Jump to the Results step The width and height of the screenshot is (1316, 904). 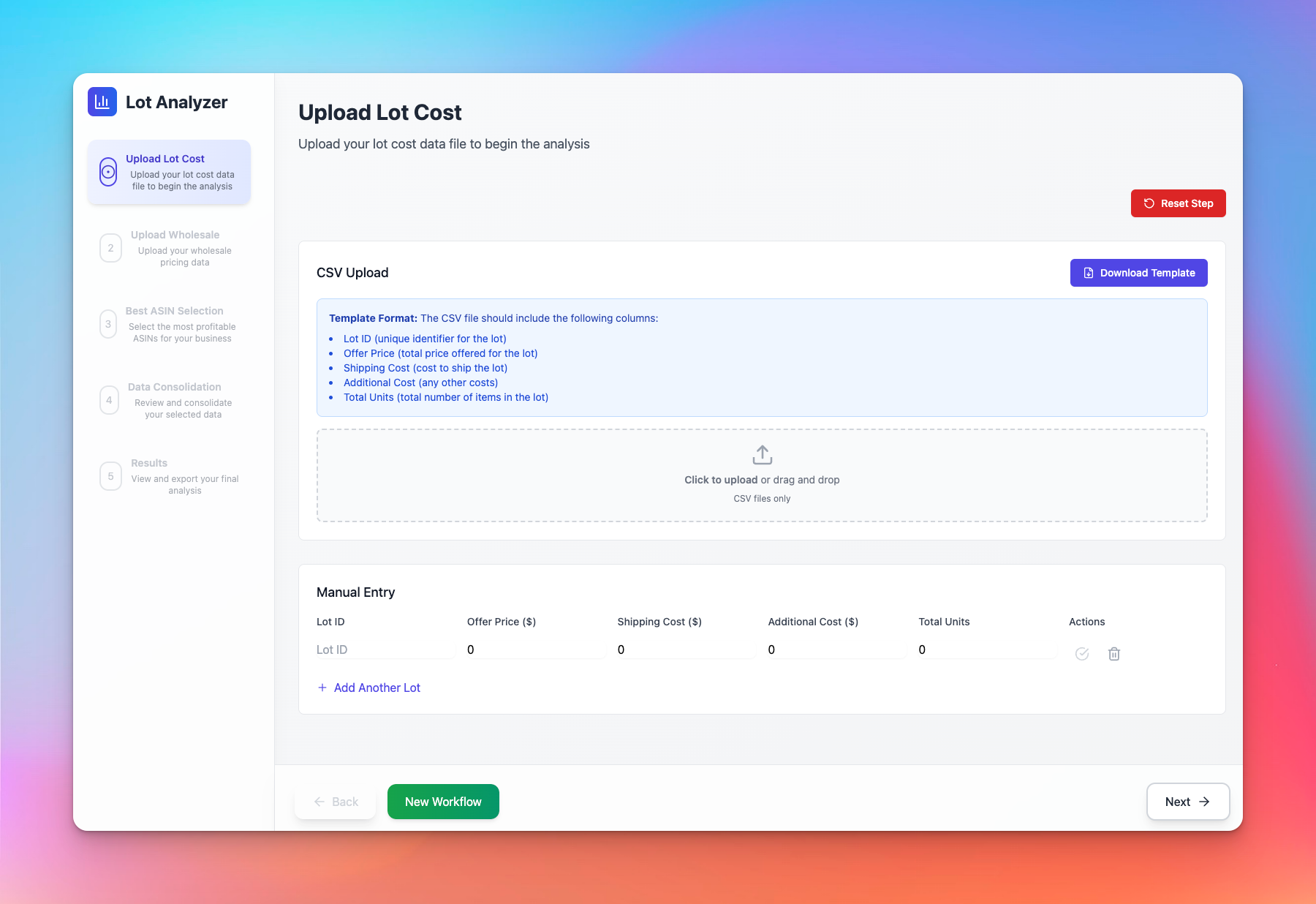[x=169, y=476]
